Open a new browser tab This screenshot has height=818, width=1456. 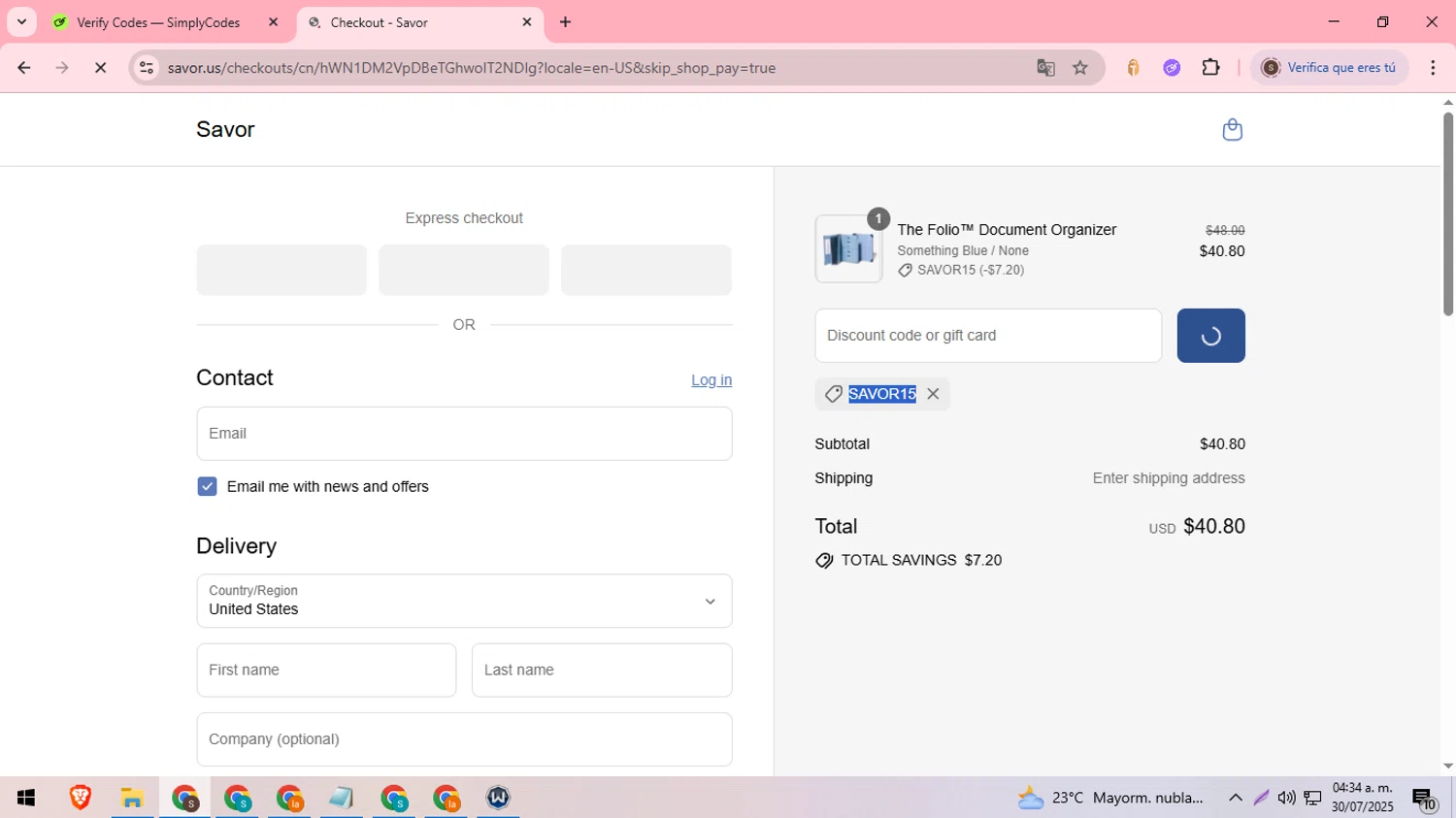(x=566, y=22)
